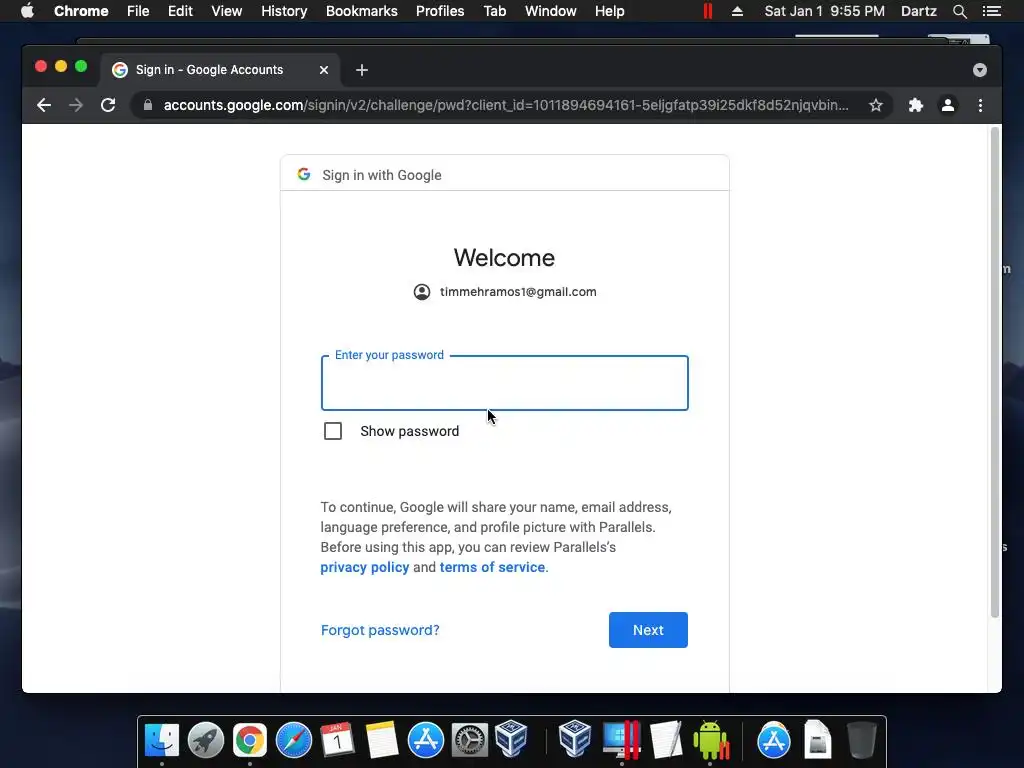Open Parallels Desktop in the Dock
Screen dimensions: 1024x768
point(621,739)
